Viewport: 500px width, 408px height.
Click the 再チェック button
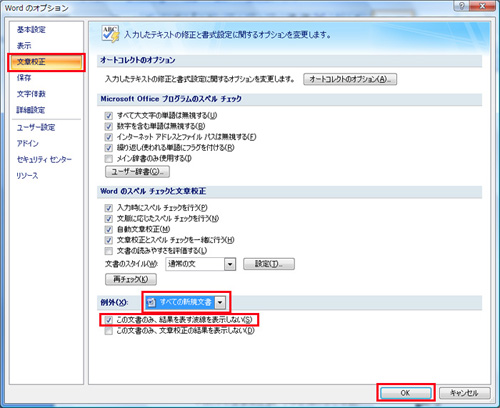click(x=131, y=279)
